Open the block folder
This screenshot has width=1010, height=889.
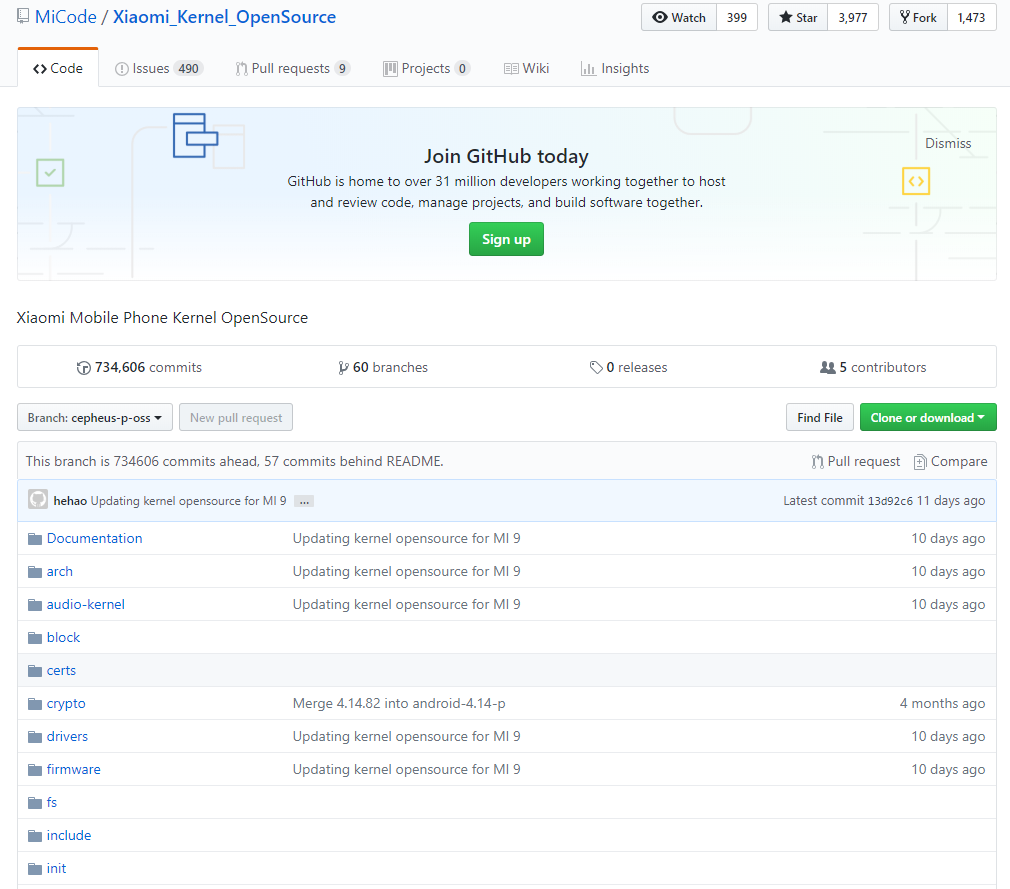(63, 637)
